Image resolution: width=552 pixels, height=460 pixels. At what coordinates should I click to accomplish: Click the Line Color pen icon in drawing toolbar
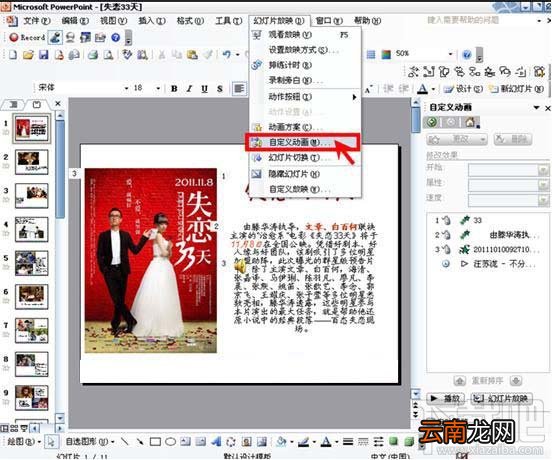click(x=303, y=441)
